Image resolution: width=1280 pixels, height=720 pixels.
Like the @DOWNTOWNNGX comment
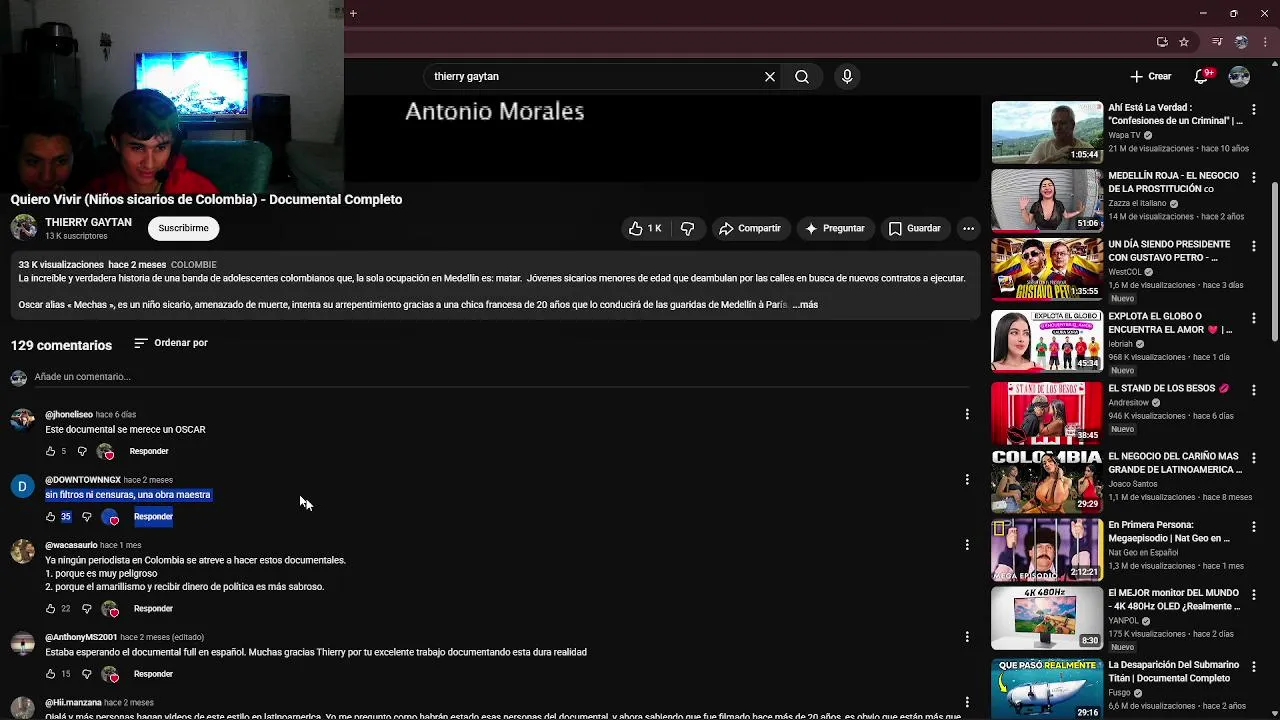click(50, 517)
